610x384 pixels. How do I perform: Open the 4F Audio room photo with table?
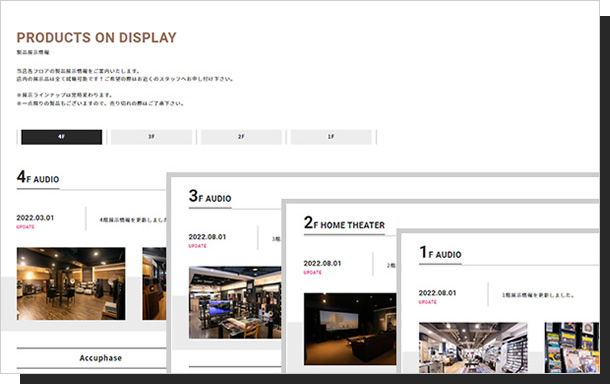click(x=71, y=284)
